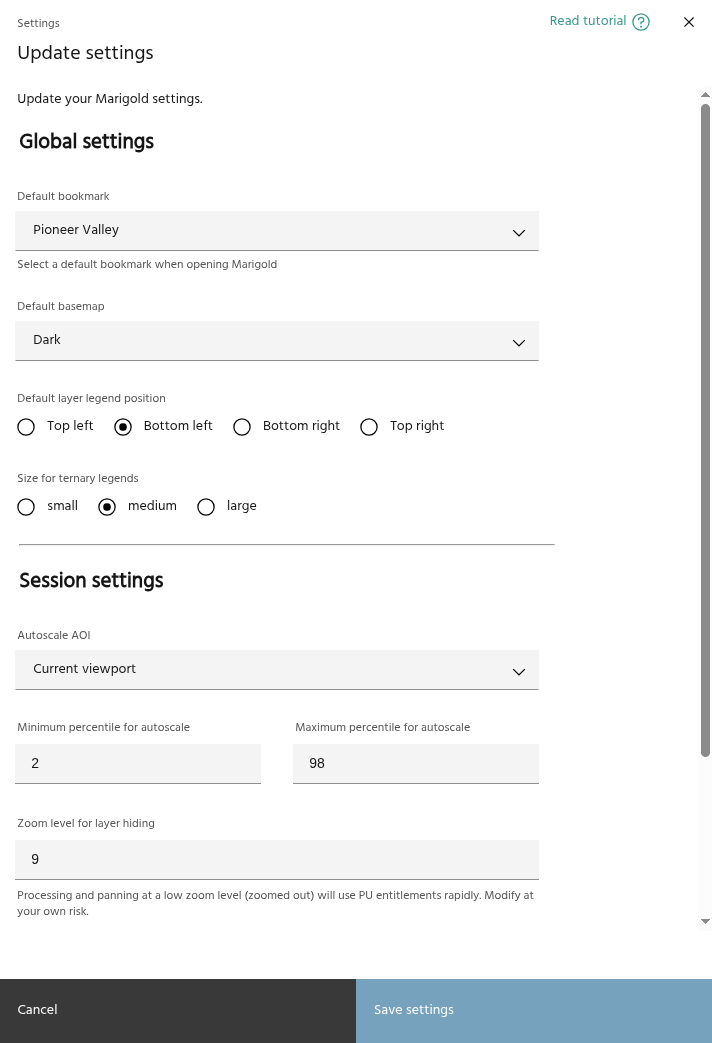
Task: Set ternary legend size to medium
Action: click(107, 507)
